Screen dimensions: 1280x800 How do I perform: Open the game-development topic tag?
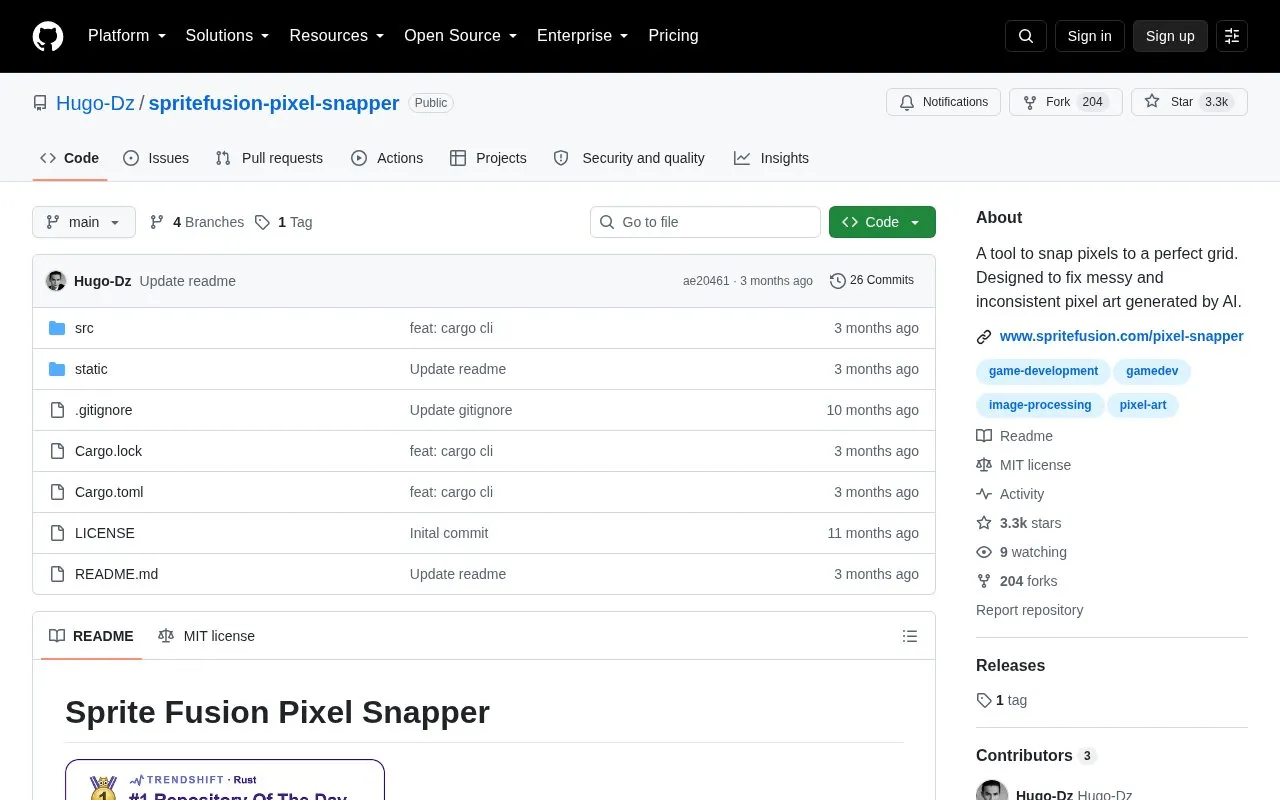pos(1043,371)
